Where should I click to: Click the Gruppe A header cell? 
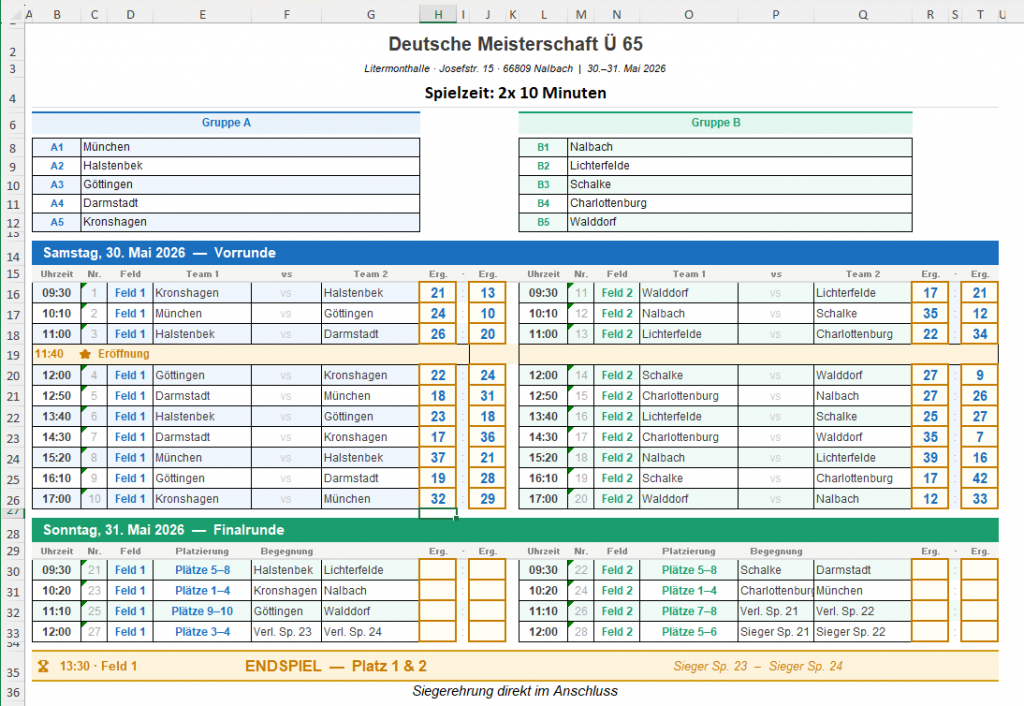(226, 122)
